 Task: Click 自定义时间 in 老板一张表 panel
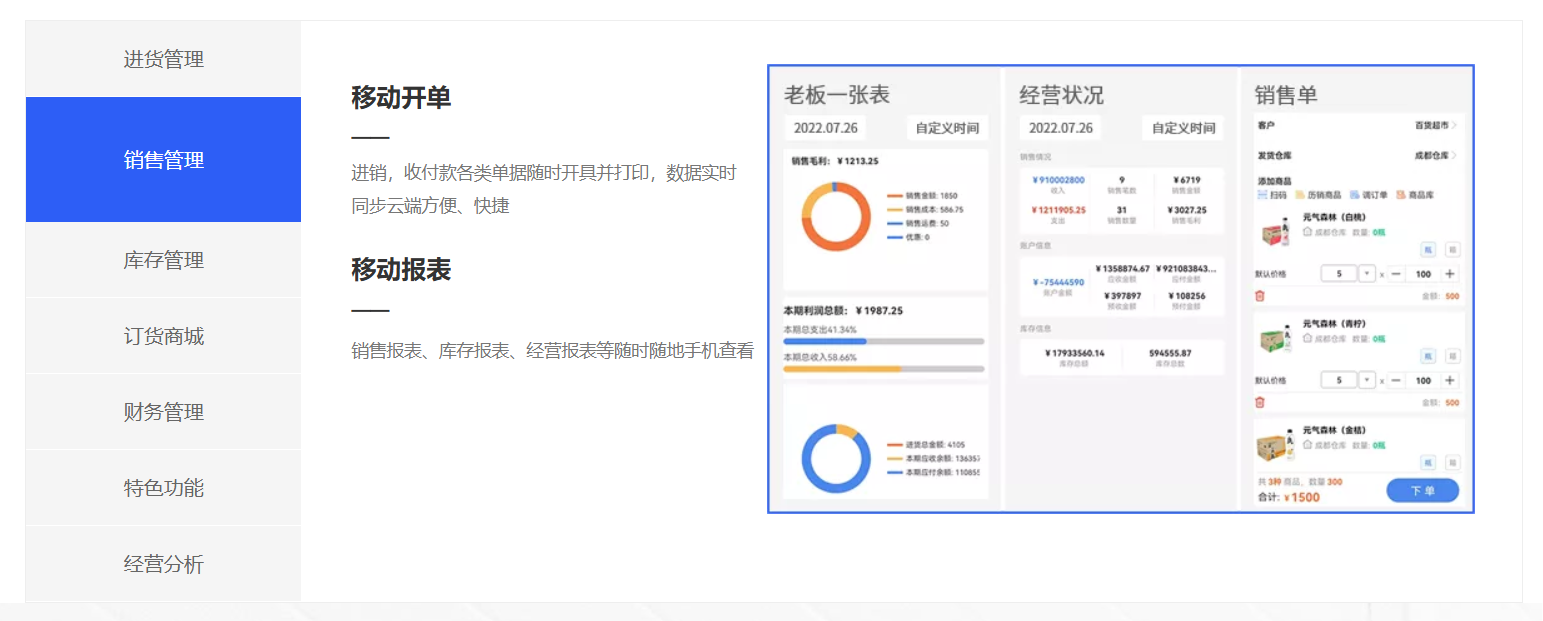pyautogui.click(x=947, y=128)
